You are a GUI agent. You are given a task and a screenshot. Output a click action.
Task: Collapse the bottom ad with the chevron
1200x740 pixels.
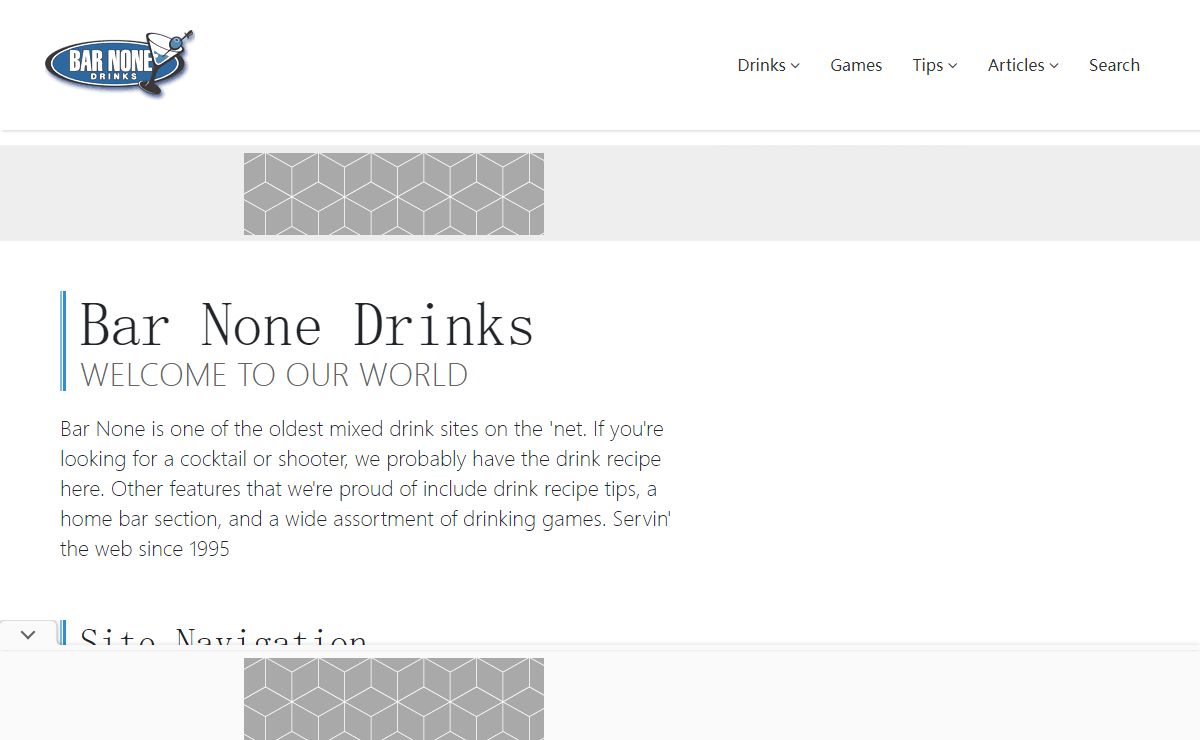pos(28,634)
